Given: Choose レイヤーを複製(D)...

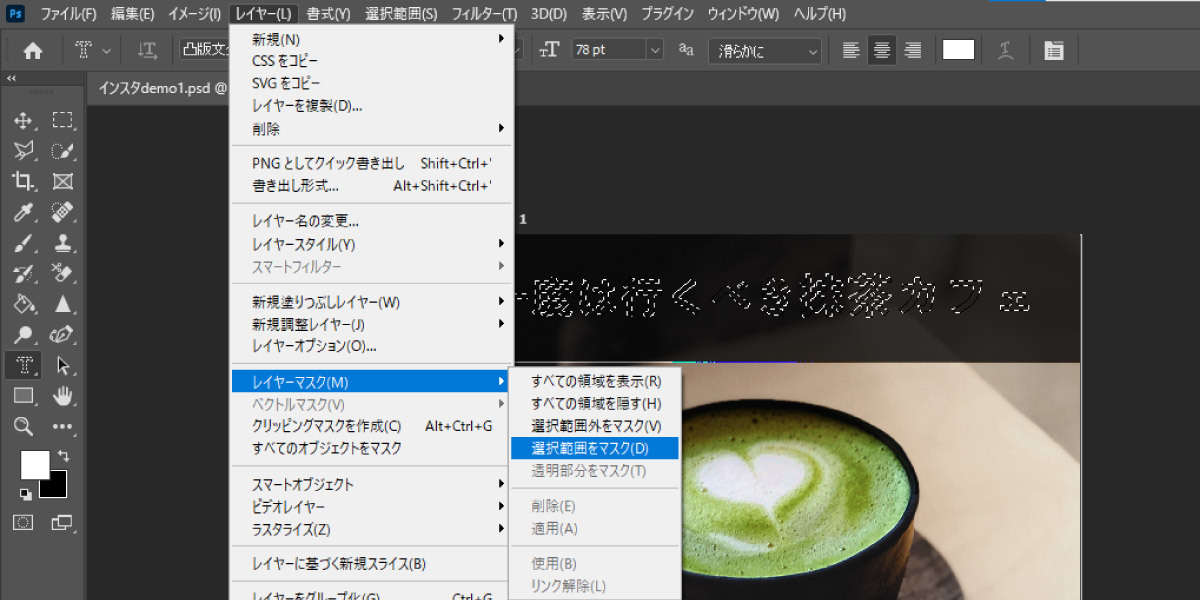Looking at the screenshot, I should point(371,106).
